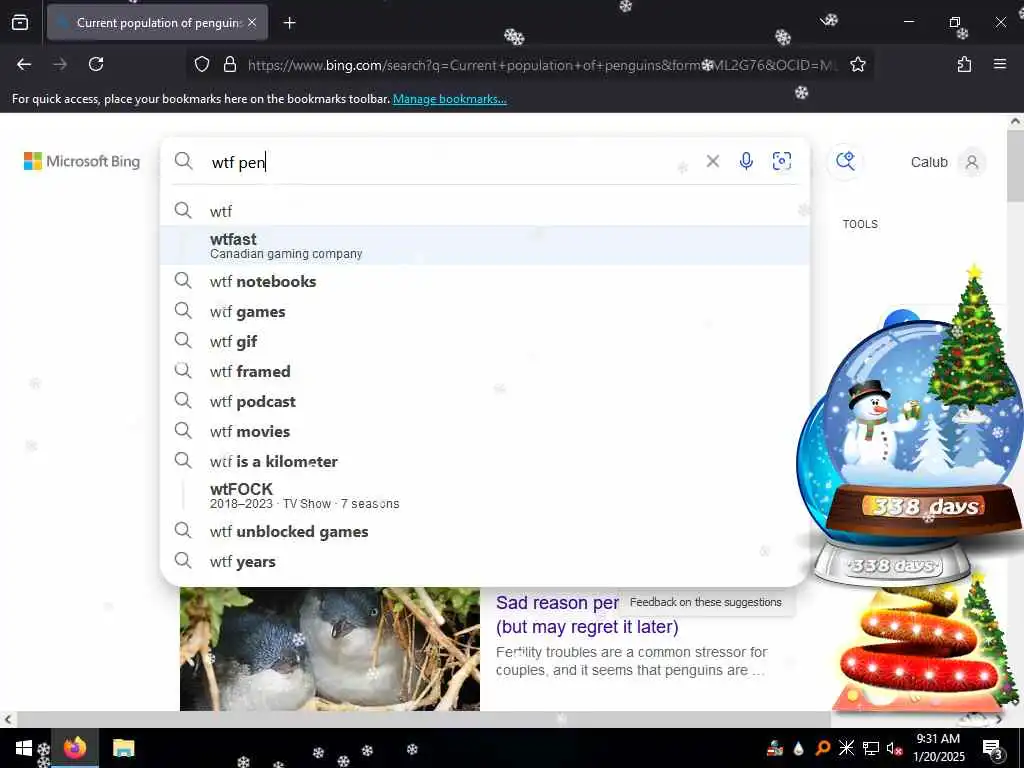
Task: Start voice search with the microphone
Action: click(x=746, y=161)
